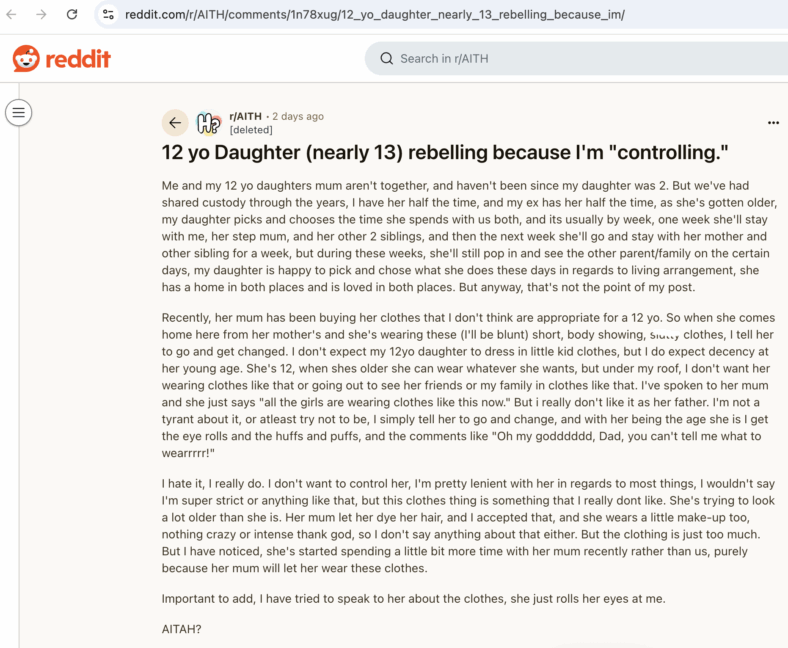Click the post title about 12 yo Daughter
Viewport: 788px width, 648px height.
pos(445,152)
